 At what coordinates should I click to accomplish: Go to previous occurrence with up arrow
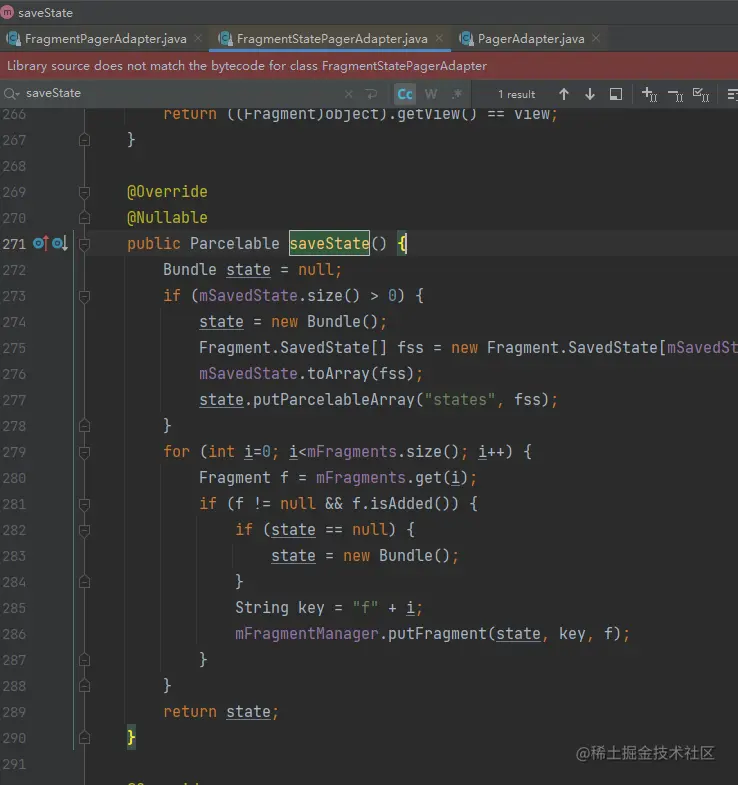click(564, 94)
